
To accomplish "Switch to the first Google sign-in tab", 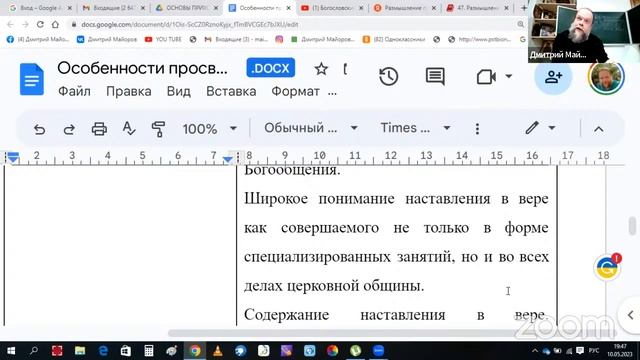I will 40,8.
